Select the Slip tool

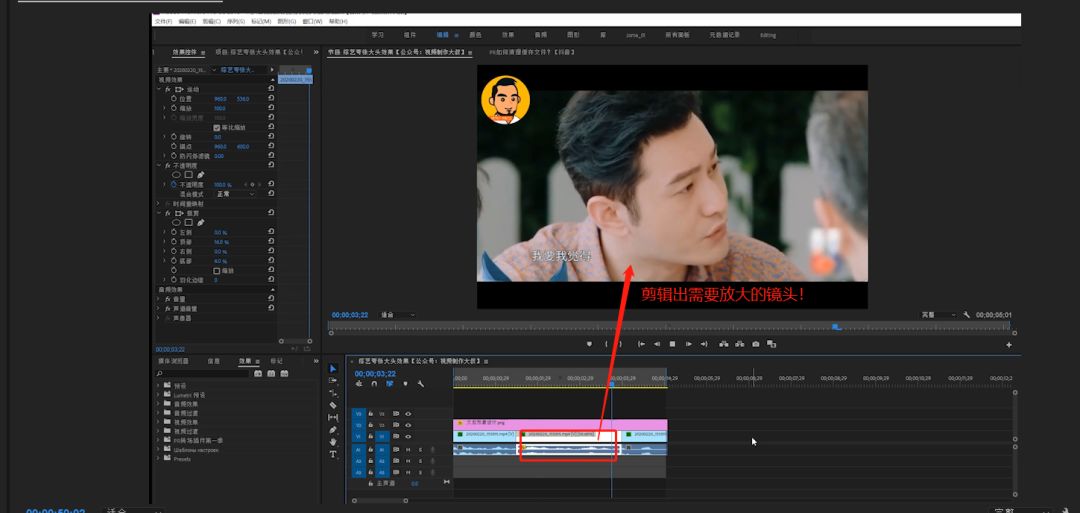click(333, 417)
